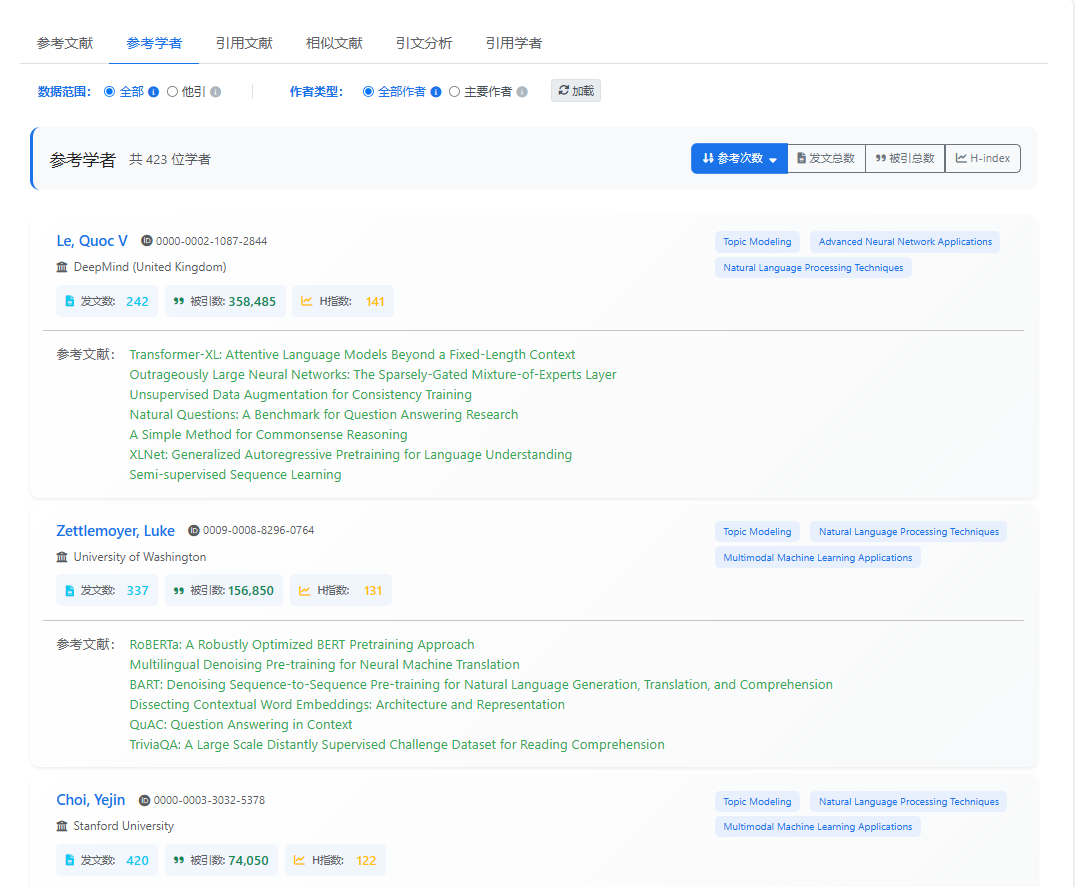Click the institution icon beside DeepMind (United Kingdom)
This screenshot has height=887, width=1075.
60,267
